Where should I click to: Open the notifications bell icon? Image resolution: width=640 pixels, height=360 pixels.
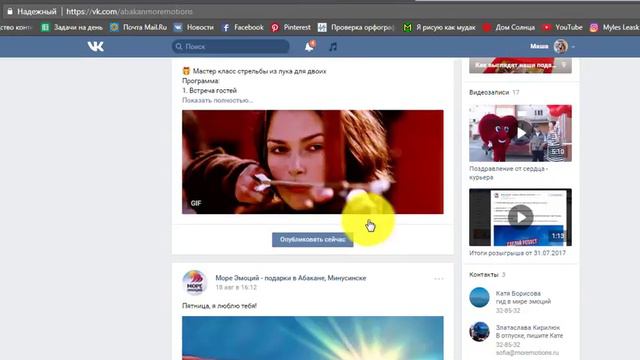[310, 47]
